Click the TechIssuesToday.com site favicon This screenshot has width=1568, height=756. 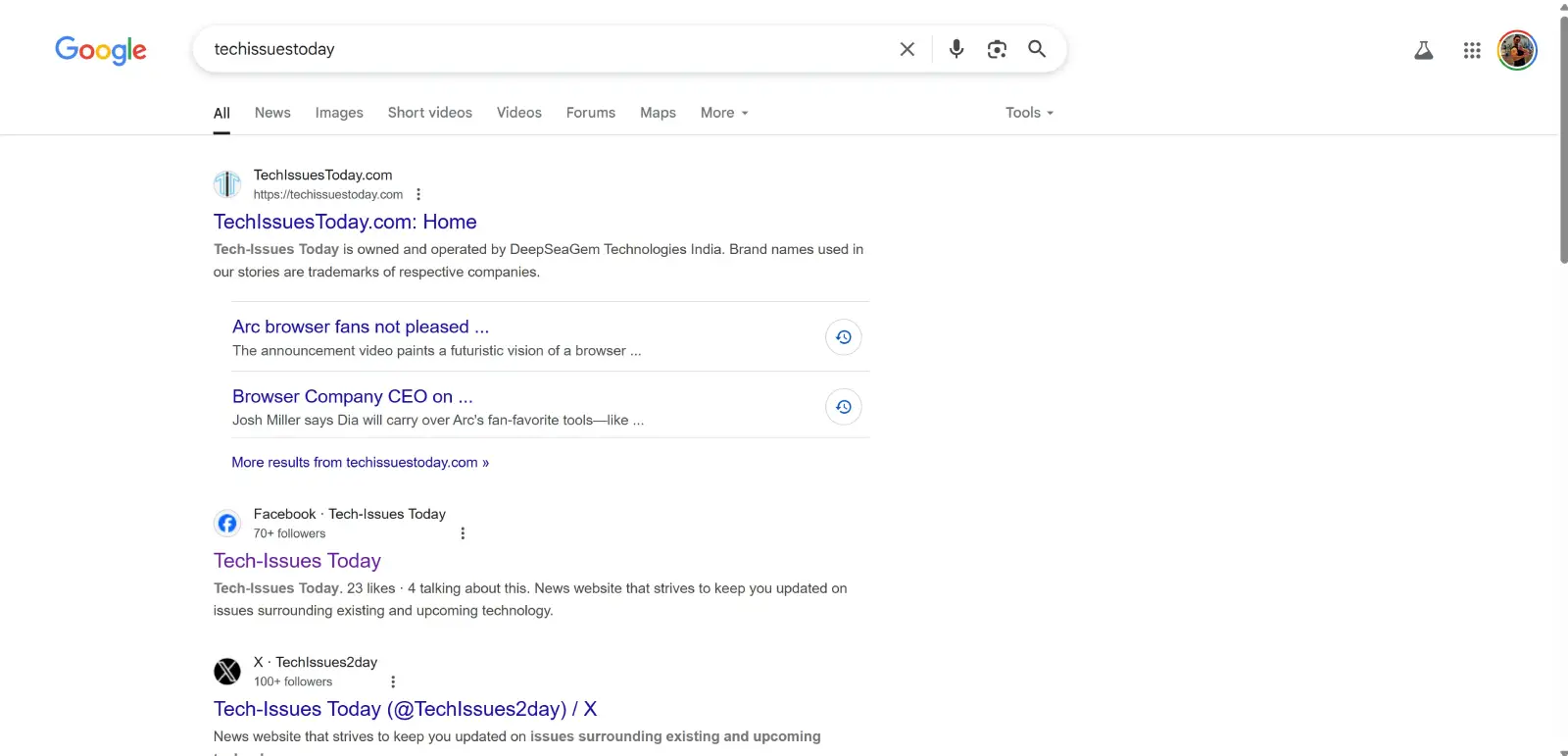tap(227, 184)
